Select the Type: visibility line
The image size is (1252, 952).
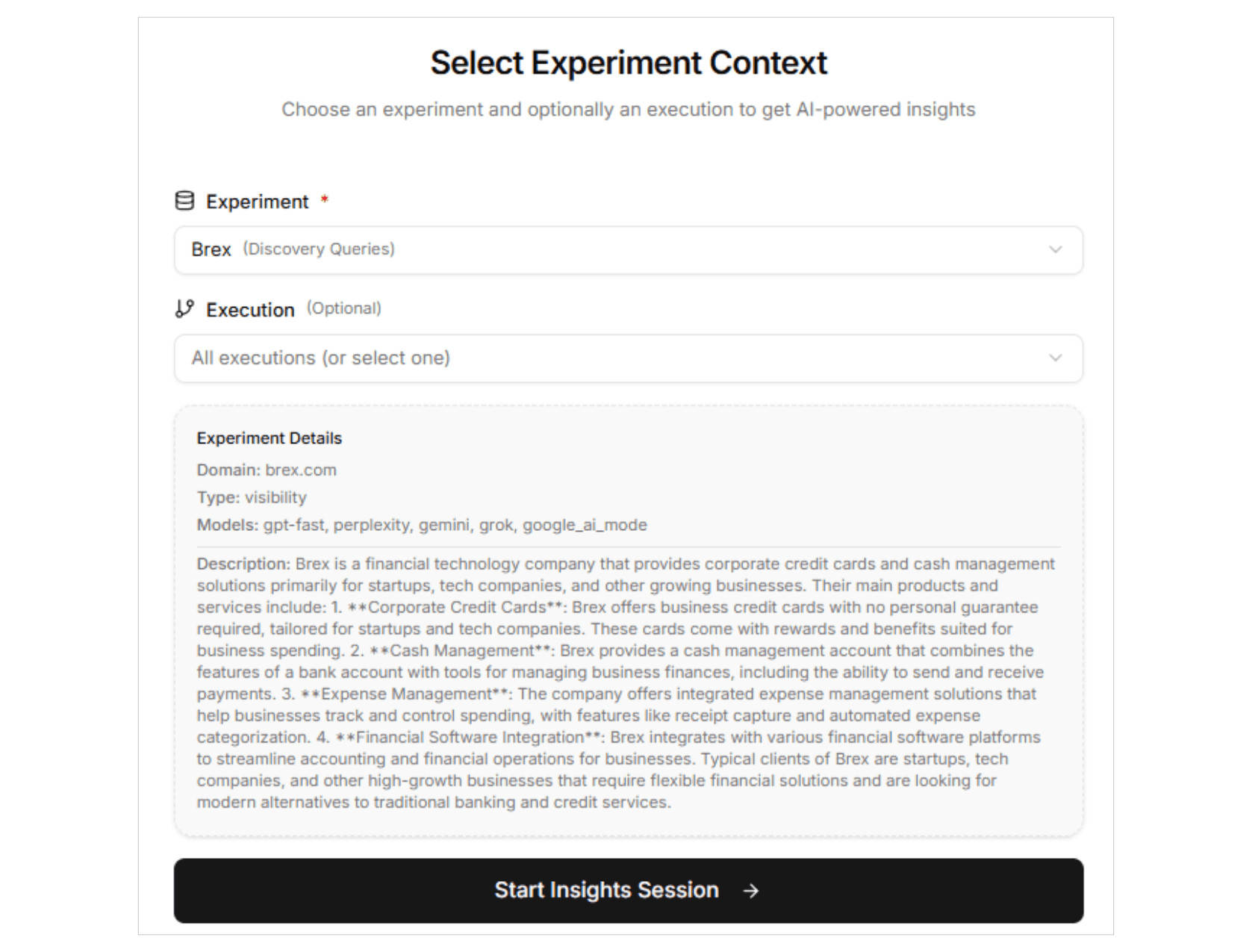252,497
